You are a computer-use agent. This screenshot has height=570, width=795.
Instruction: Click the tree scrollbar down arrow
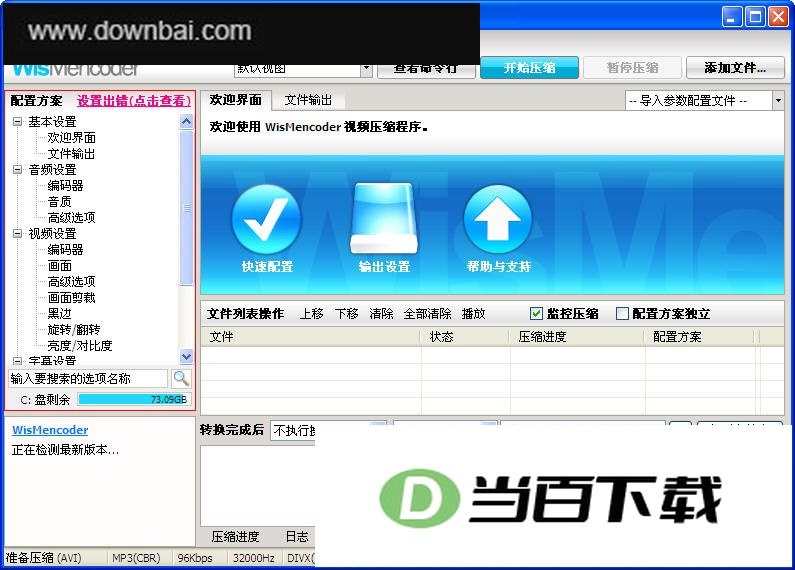pos(187,357)
